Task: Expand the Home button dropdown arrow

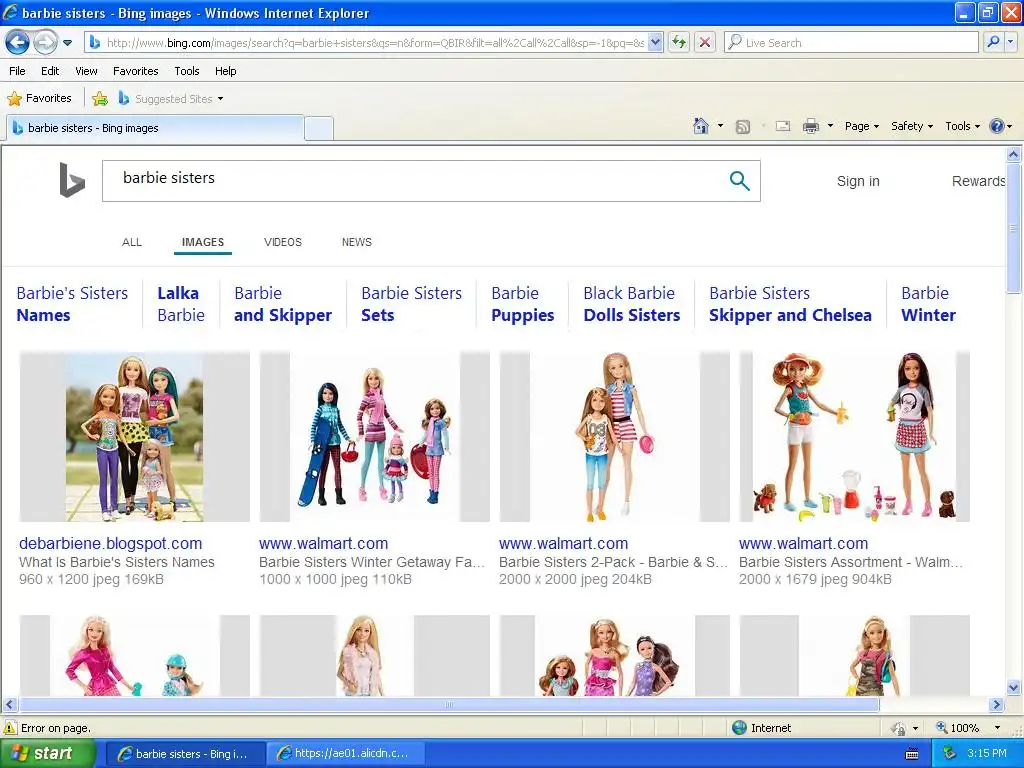Action: [720, 126]
